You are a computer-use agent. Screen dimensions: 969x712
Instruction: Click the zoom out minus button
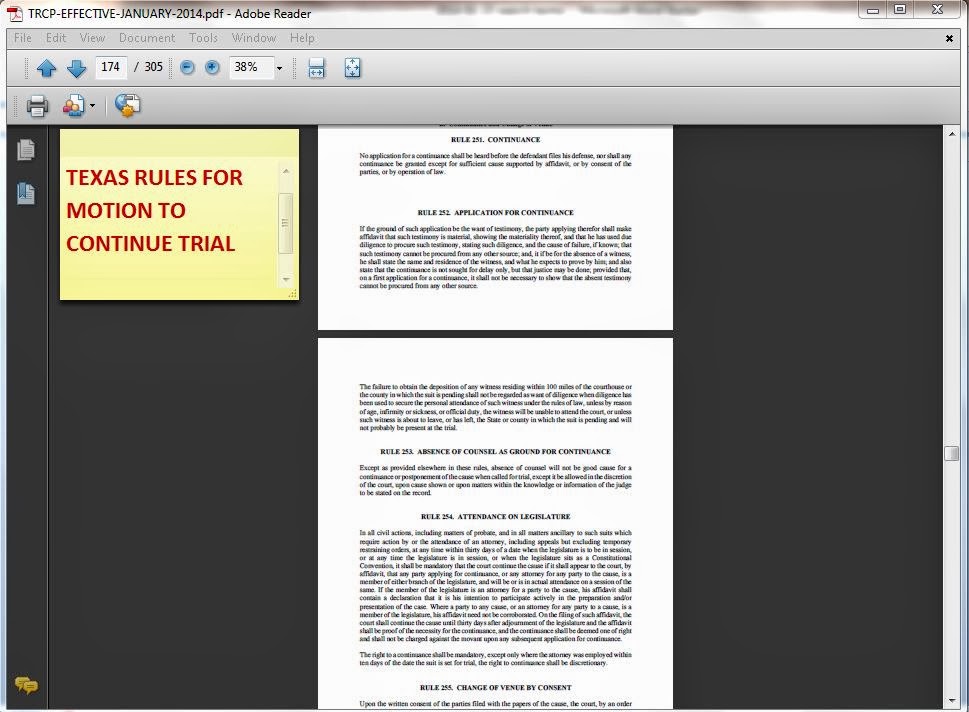187,67
